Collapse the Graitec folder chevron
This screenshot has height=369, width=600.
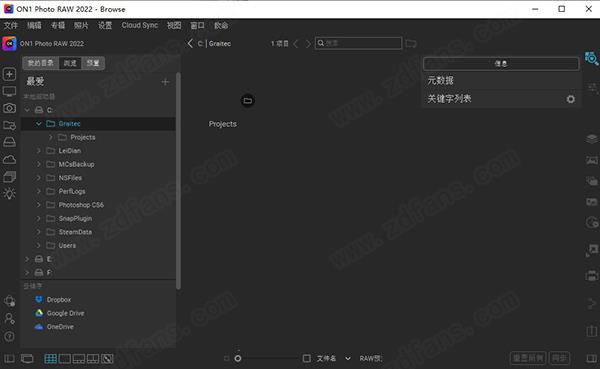click(39, 124)
